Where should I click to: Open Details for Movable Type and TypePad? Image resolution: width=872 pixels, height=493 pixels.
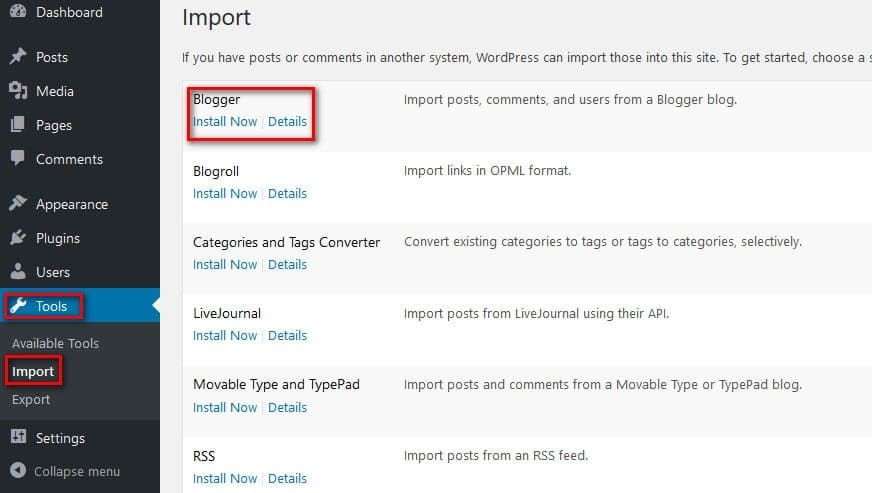(287, 408)
